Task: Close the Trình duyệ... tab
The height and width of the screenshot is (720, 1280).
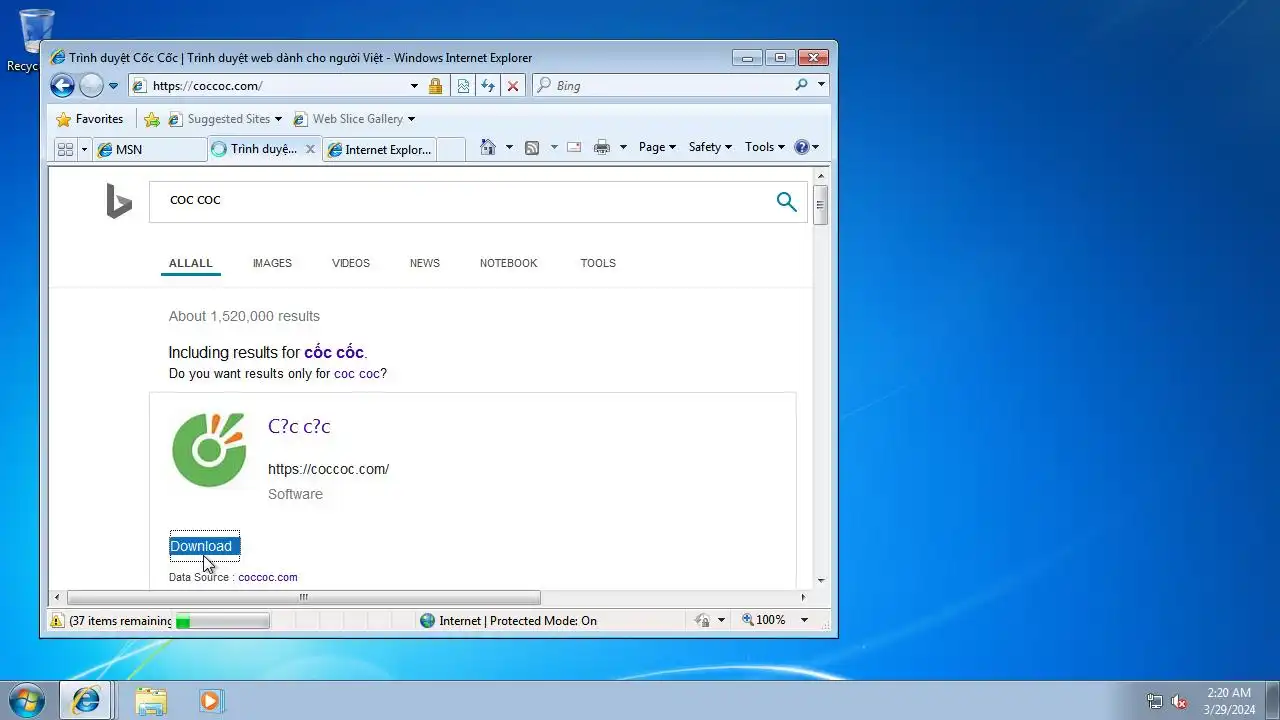Action: pyautogui.click(x=310, y=149)
